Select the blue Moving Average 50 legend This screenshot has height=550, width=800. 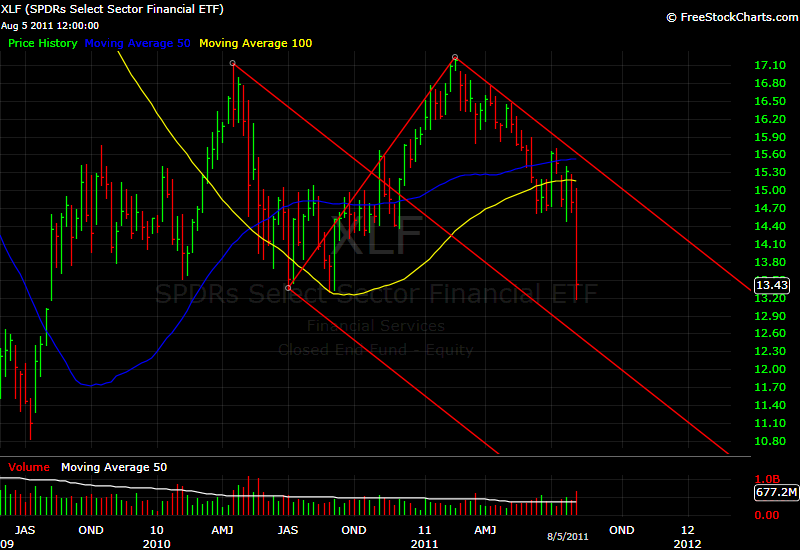pos(137,43)
